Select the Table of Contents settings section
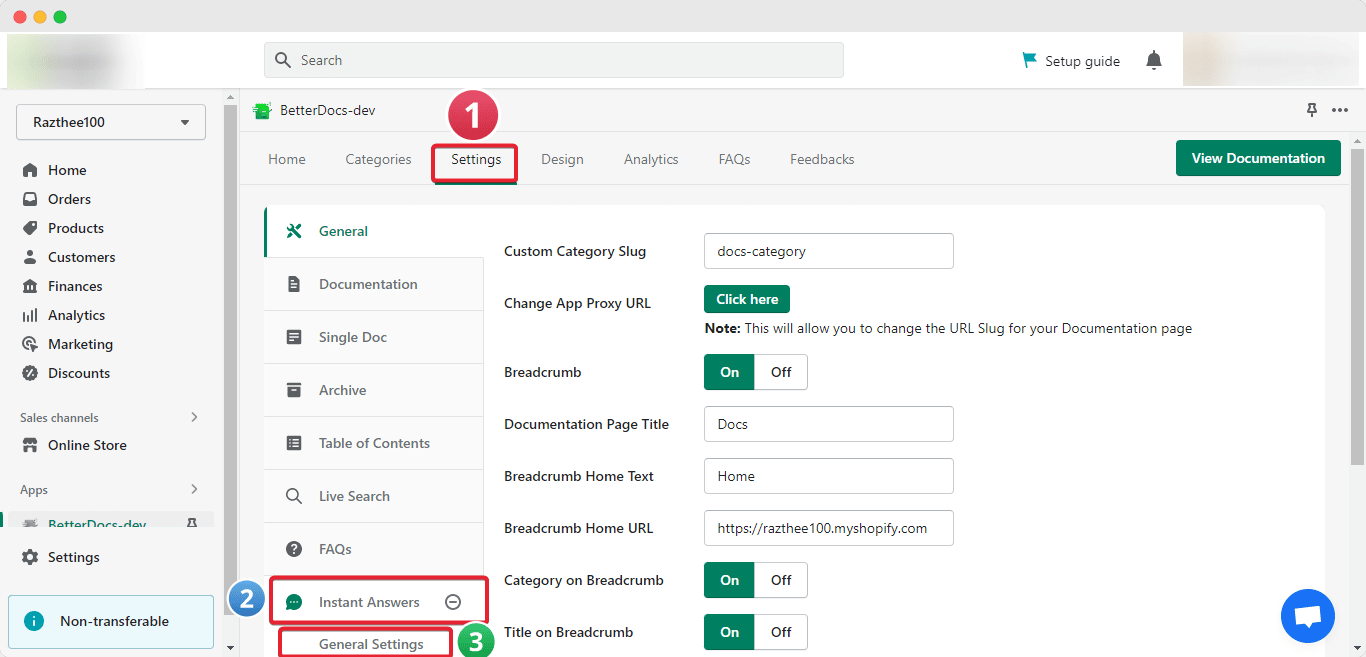 pos(374,443)
